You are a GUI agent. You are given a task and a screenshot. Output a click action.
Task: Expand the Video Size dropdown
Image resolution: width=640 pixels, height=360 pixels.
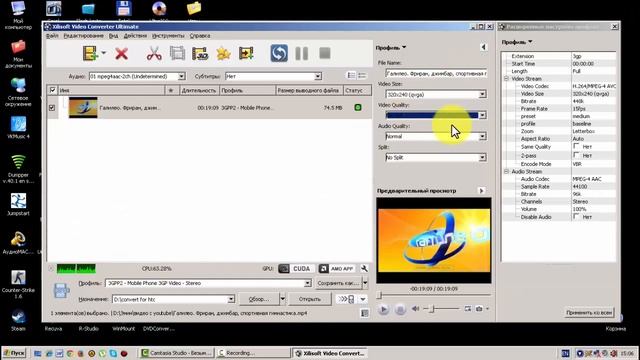pos(482,94)
